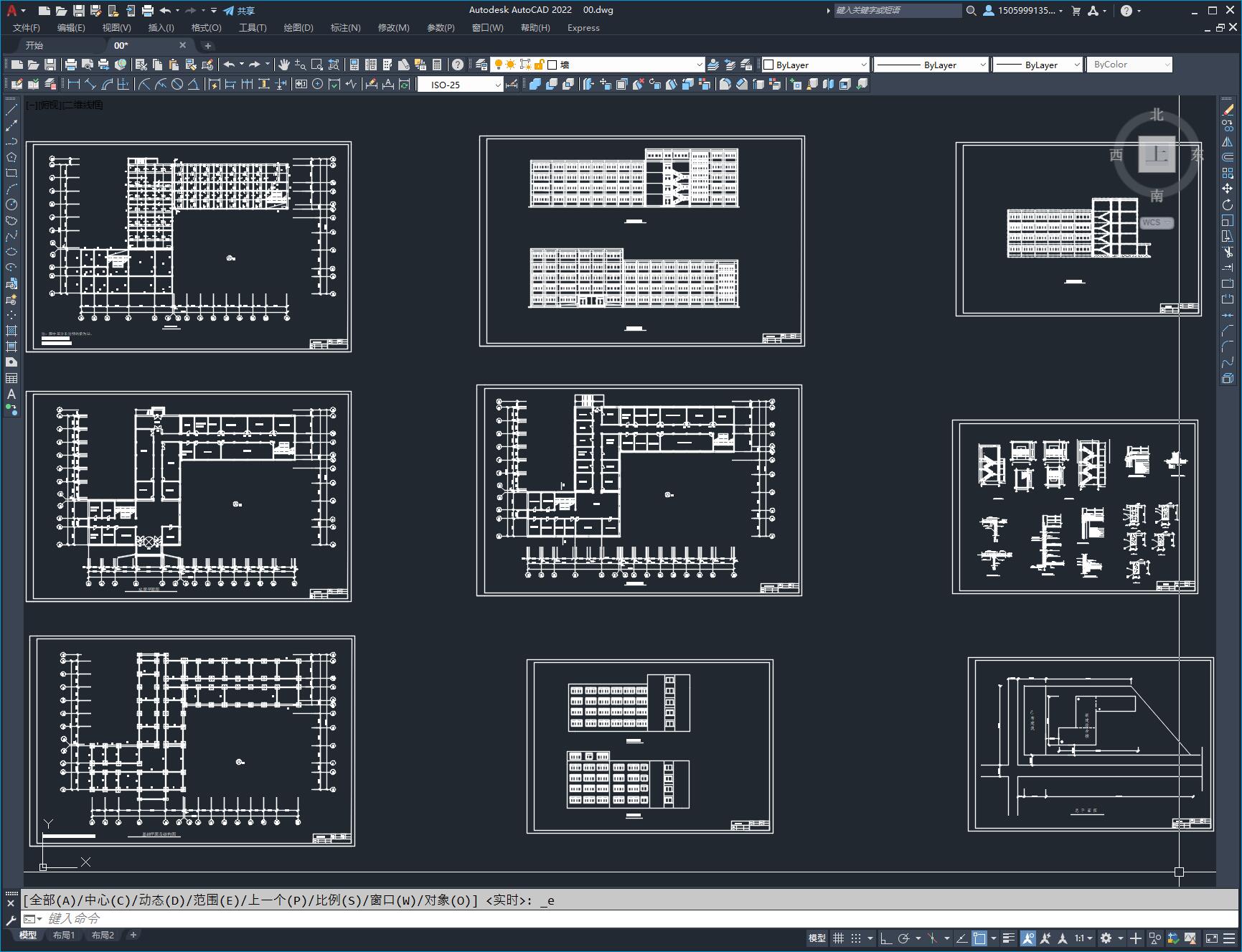Image resolution: width=1242 pixels, height=952 pixels.
Task: Click the ByColor plot style box
Action: click(x=1129, y=65)
